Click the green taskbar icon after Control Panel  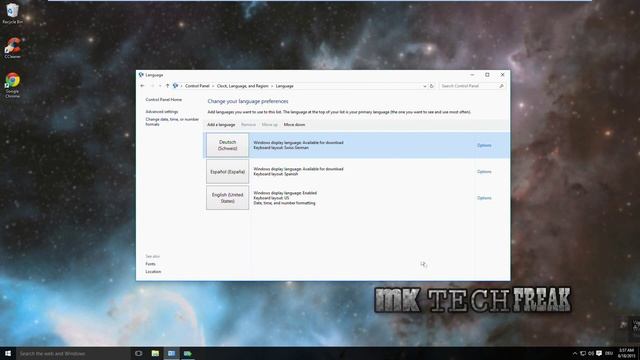click(x=188, y=353)
